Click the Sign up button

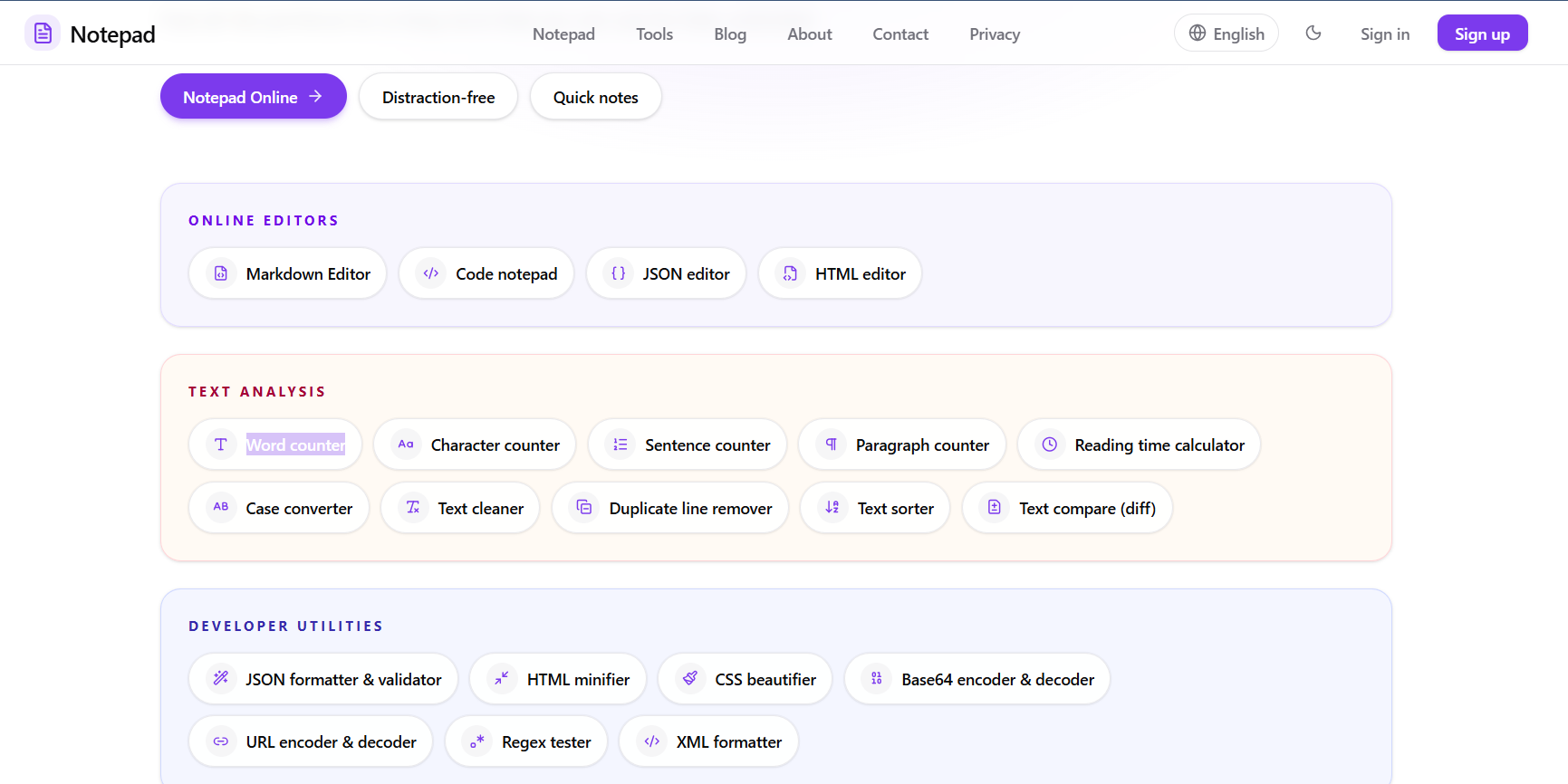pyautogui.click(x=1482, y=33)
